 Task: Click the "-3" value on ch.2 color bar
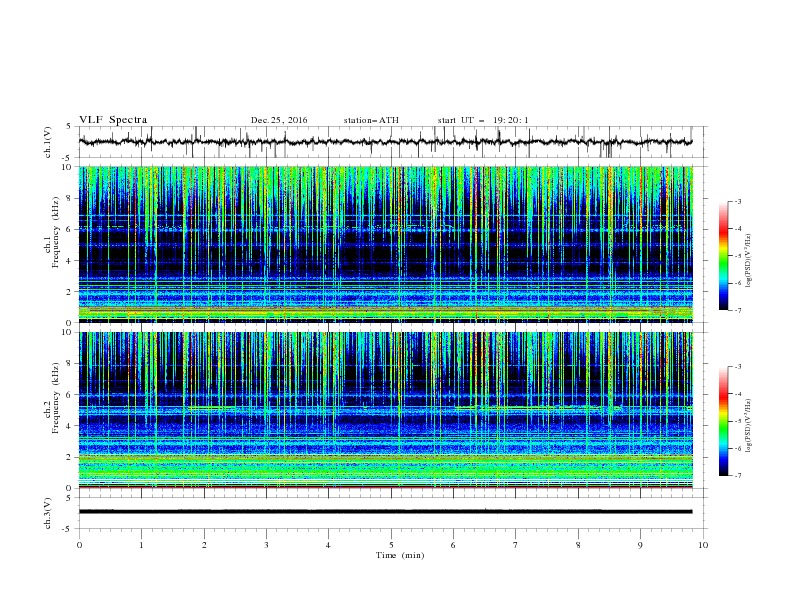click(738, 367)
